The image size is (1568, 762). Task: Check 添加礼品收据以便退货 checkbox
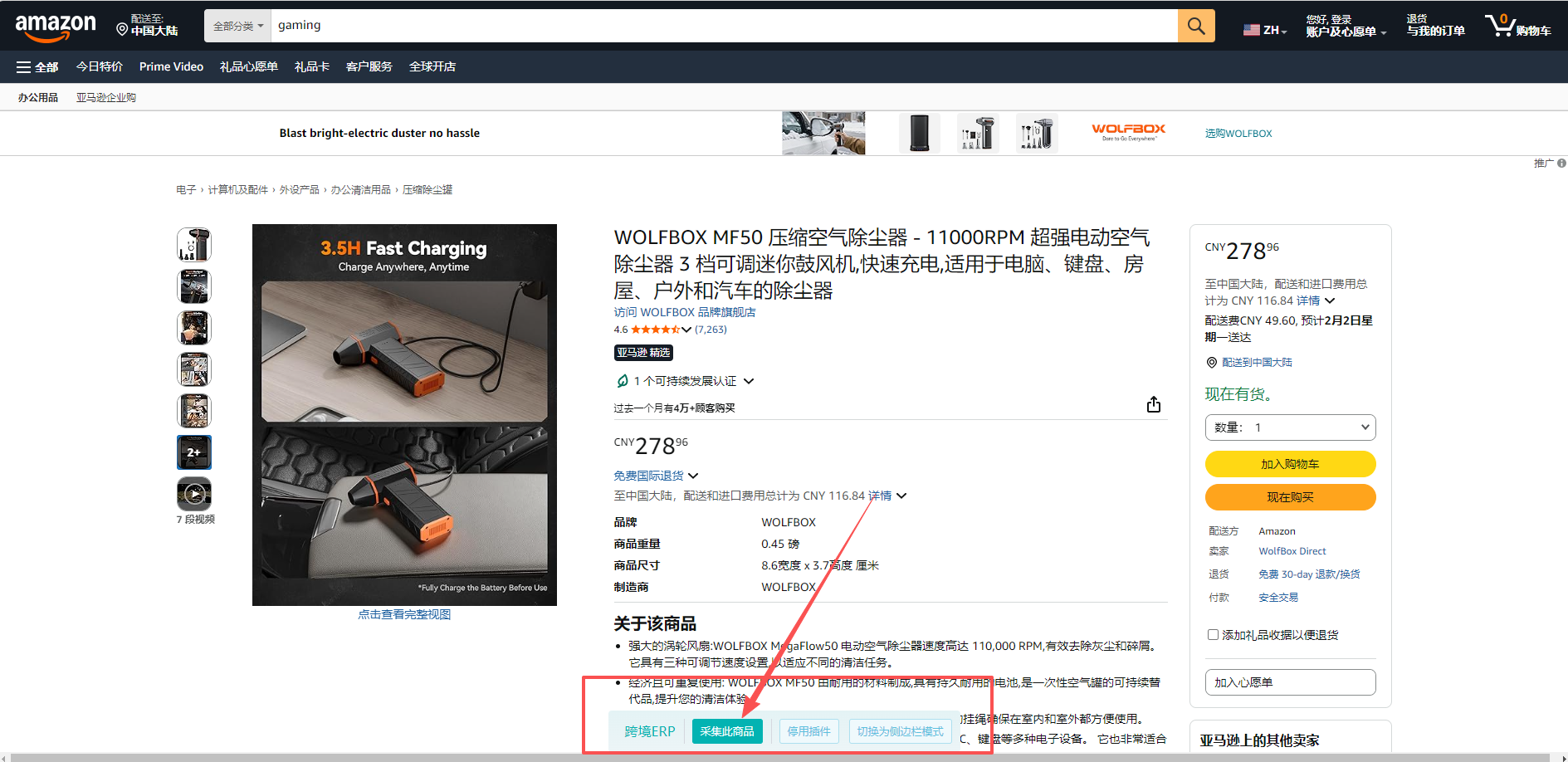pos(1213,634)
